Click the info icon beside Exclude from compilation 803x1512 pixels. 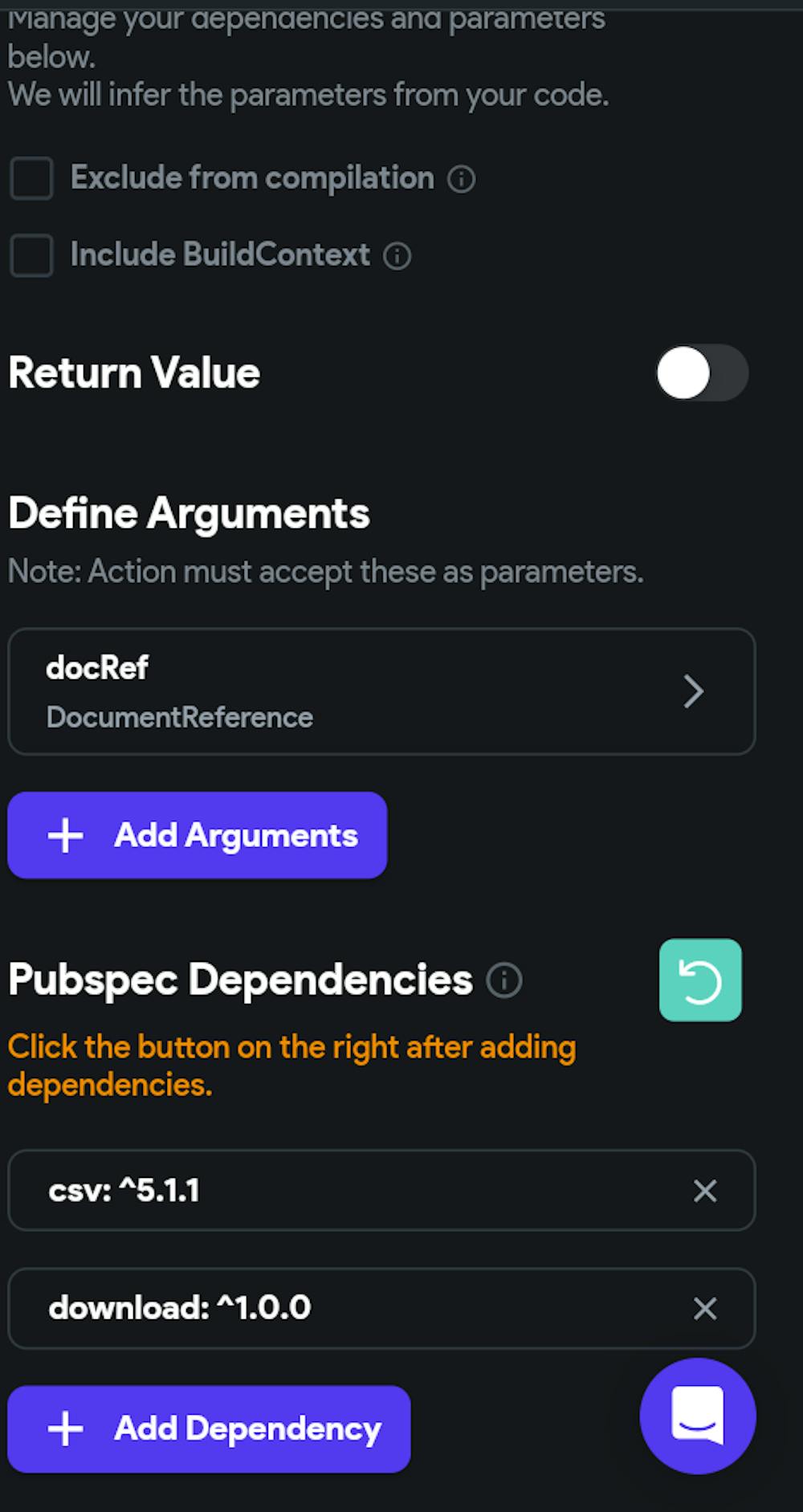(x=461, y=178)
